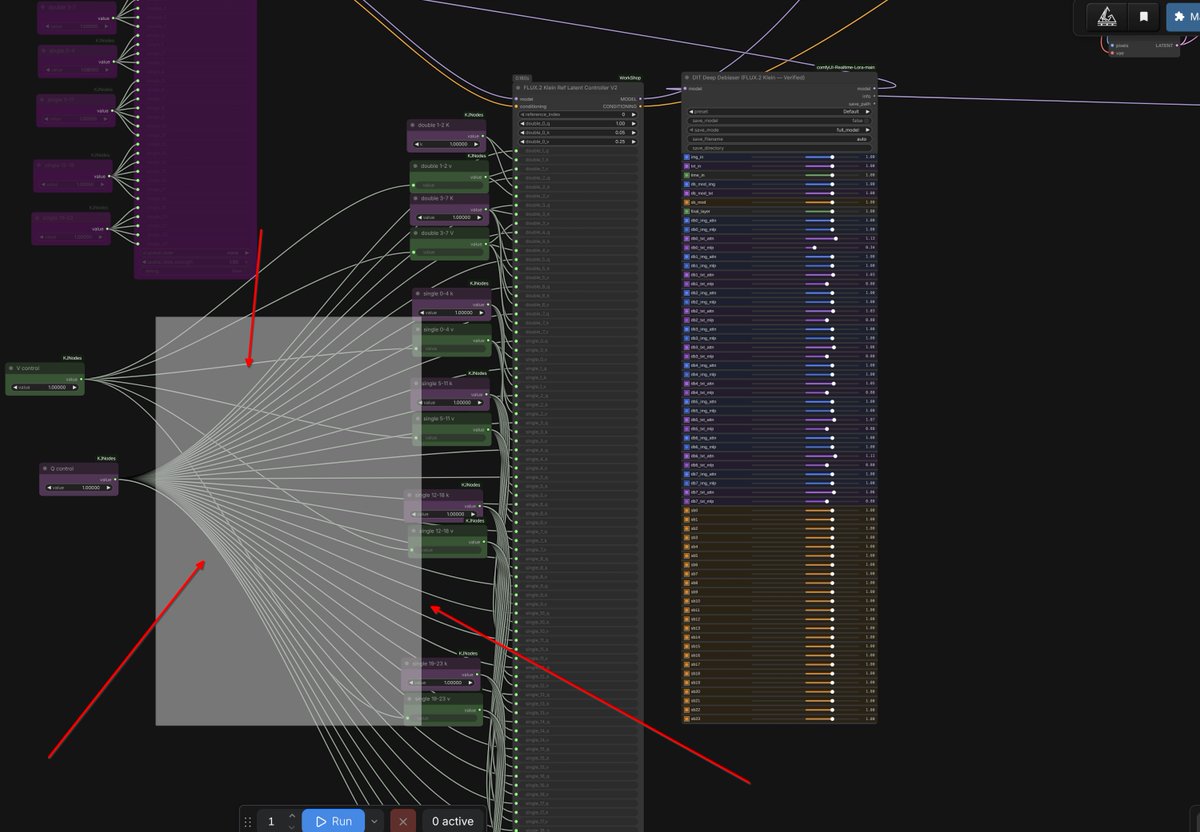Screen dimensions: 1200x832
Task: Click the 0 active queue indicator
Action: point(452,820)
